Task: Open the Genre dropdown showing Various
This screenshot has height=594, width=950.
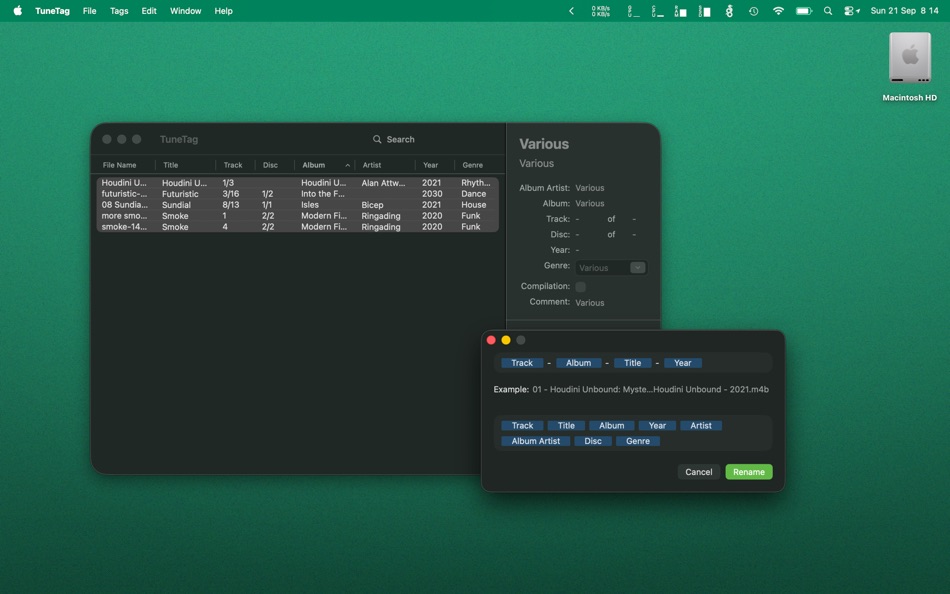Action: 610,267
